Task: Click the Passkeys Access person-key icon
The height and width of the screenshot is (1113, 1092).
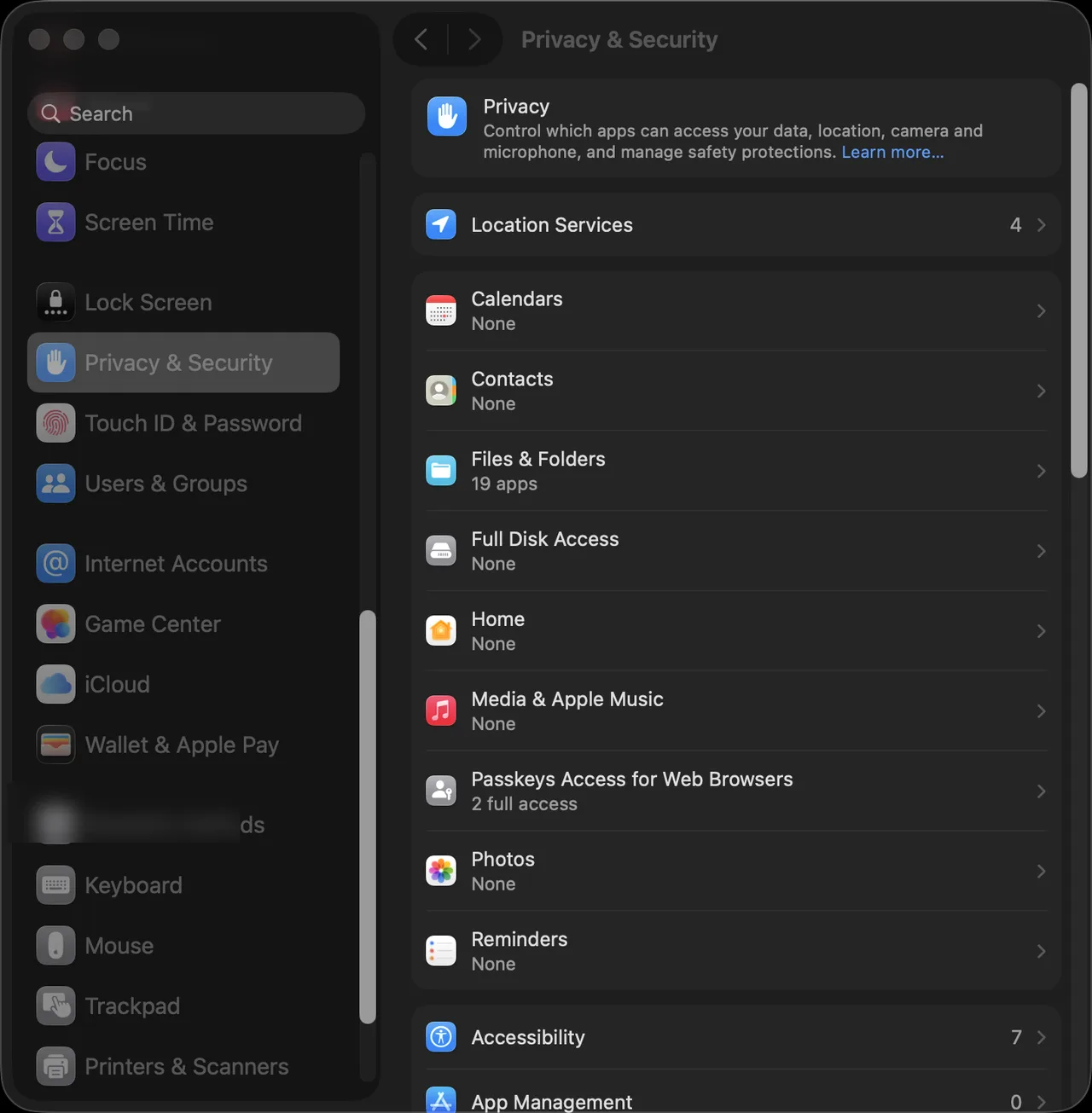Action: point(441,791)
